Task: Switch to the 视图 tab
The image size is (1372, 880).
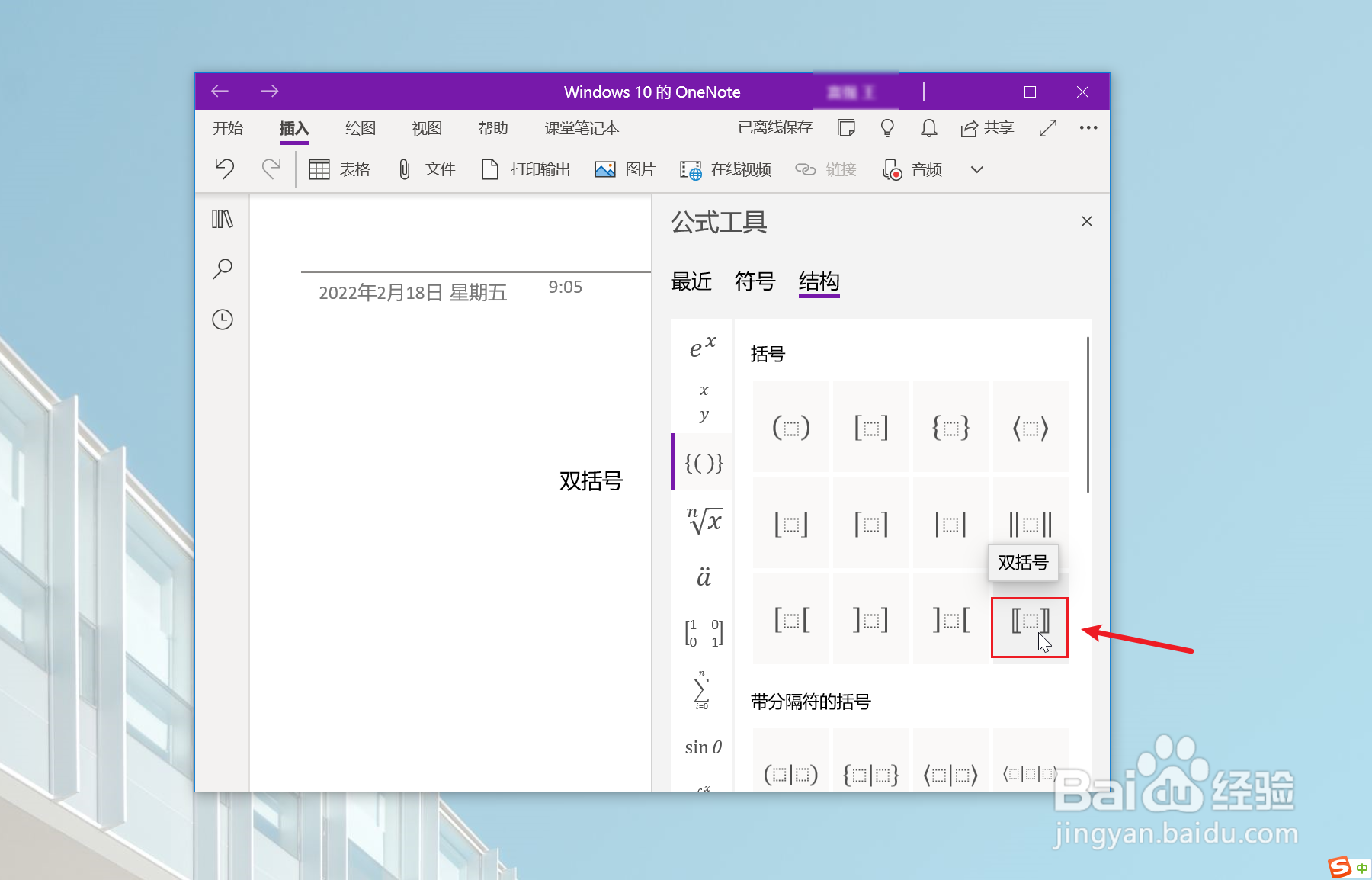Action: coord(427,128)
